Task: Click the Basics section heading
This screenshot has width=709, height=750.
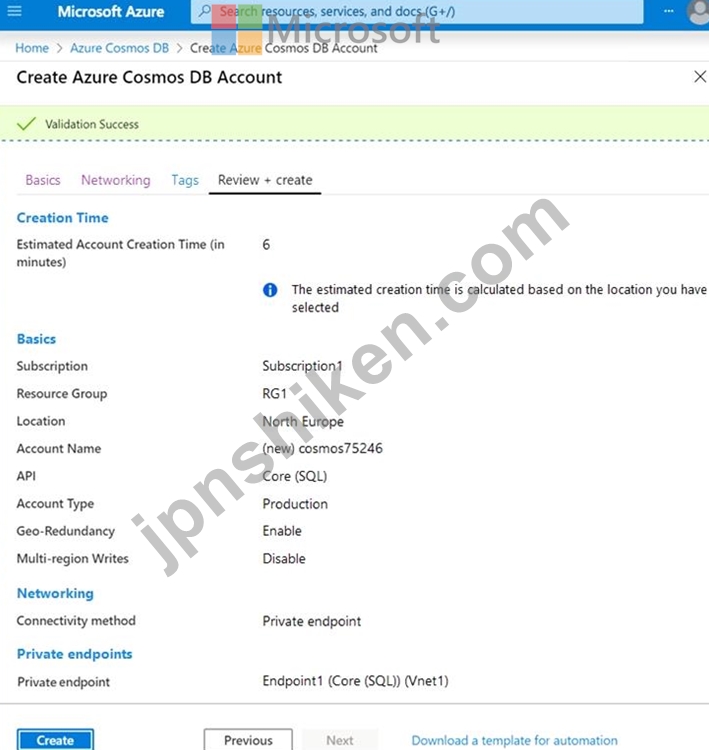Action: [36, 339]
